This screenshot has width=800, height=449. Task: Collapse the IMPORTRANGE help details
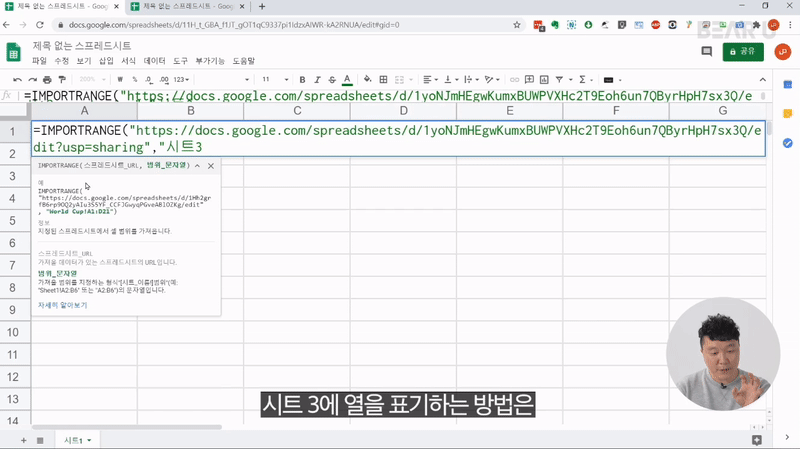197,166
